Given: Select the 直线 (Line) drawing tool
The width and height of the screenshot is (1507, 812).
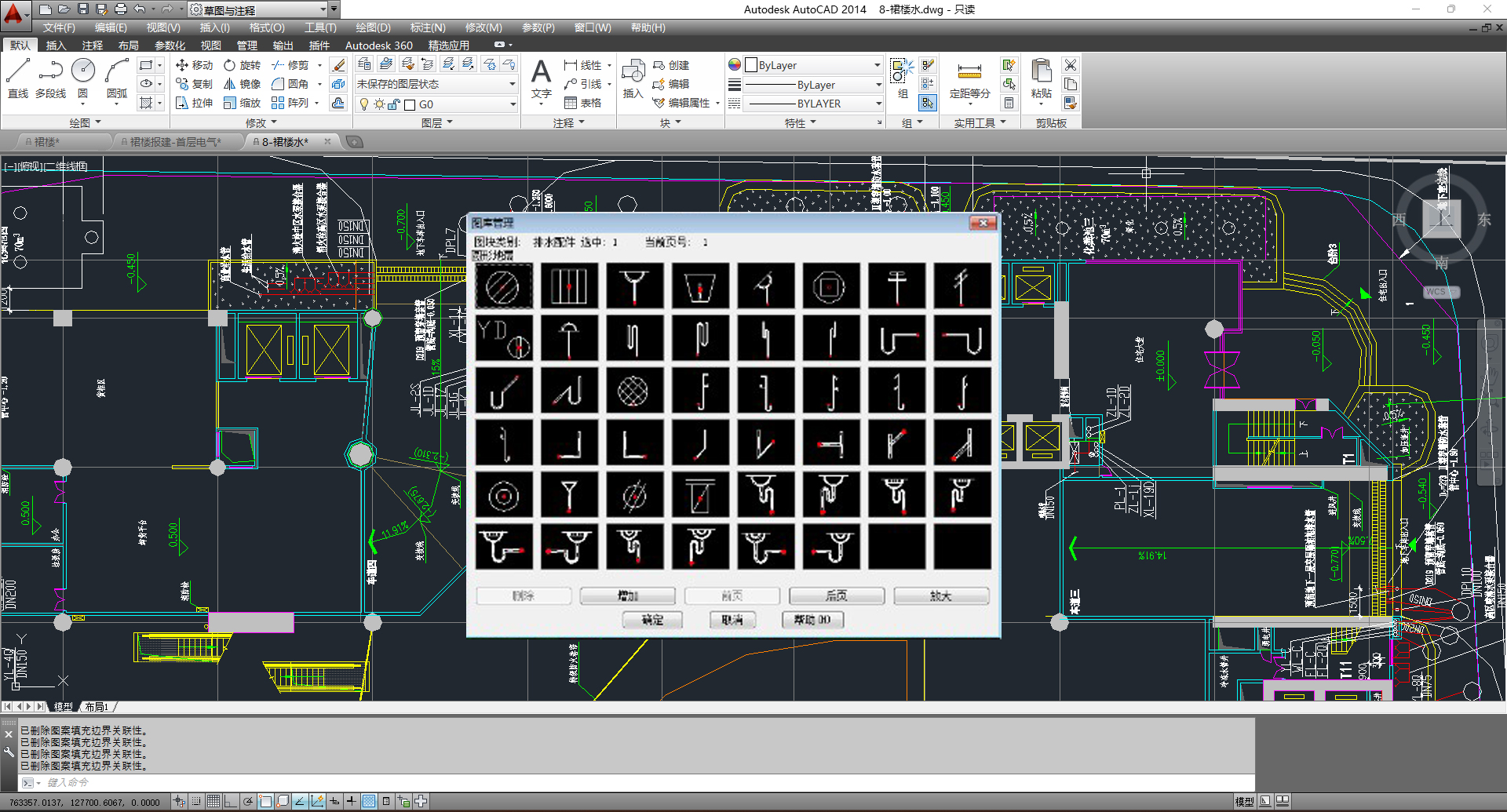Looking at the screenshot, I should click(17, 71).
